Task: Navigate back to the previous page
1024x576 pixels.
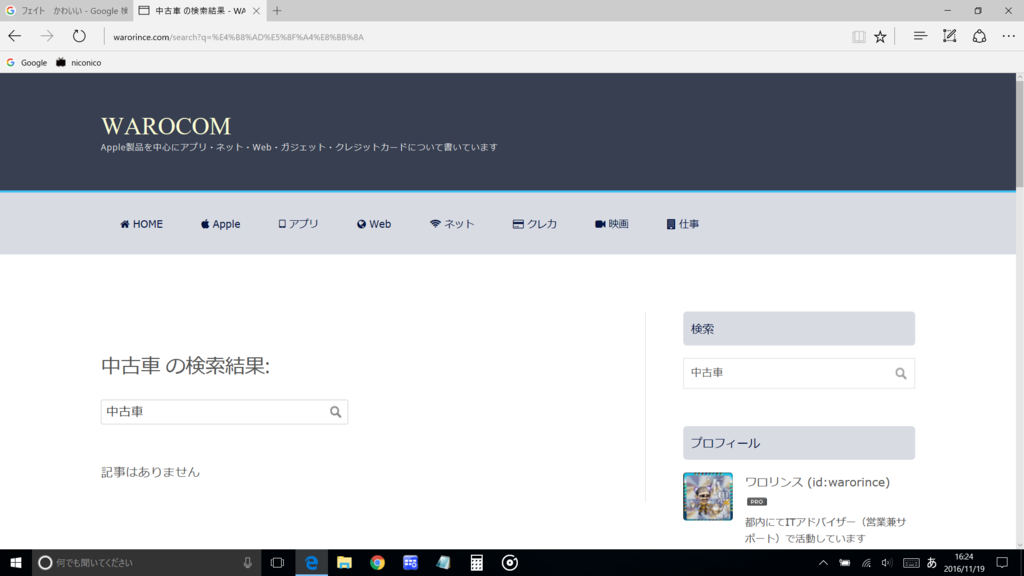Action: click(16, 36)
